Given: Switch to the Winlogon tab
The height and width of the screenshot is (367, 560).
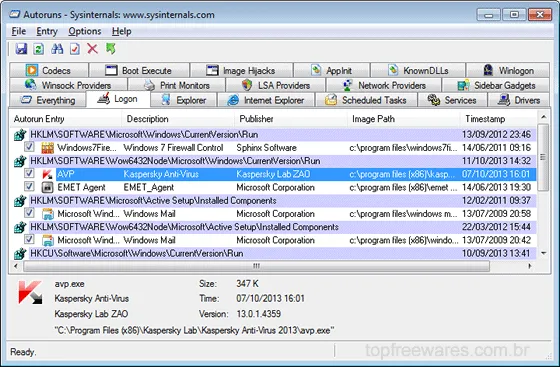Looking at the screenshot, I should click(x=508, y=70).
